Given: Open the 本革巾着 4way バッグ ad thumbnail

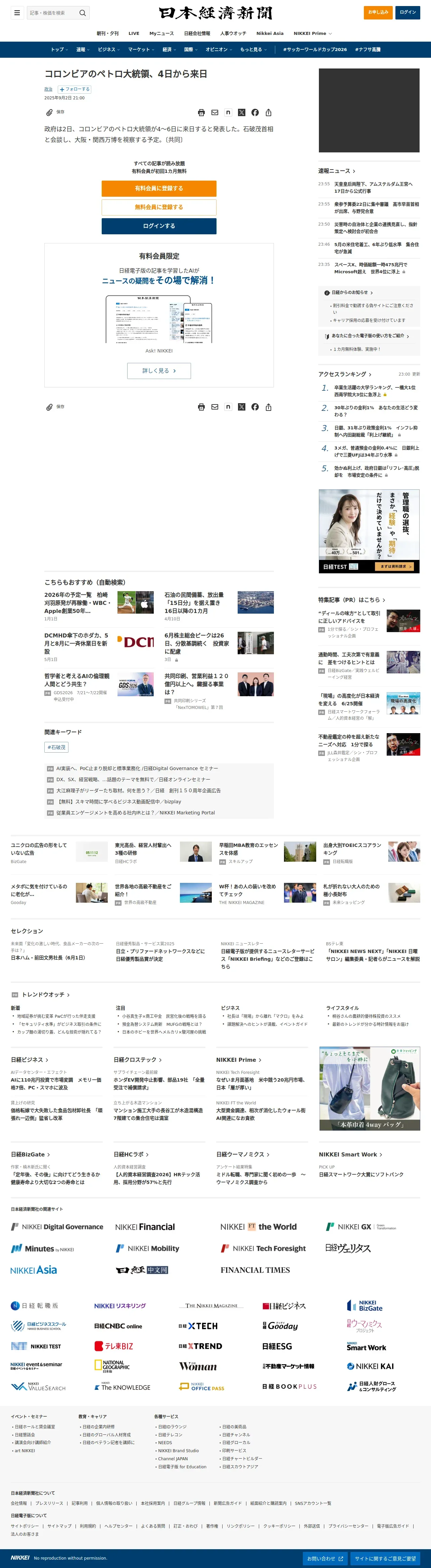Looking at the screenshot, I should click(370, 1089).
